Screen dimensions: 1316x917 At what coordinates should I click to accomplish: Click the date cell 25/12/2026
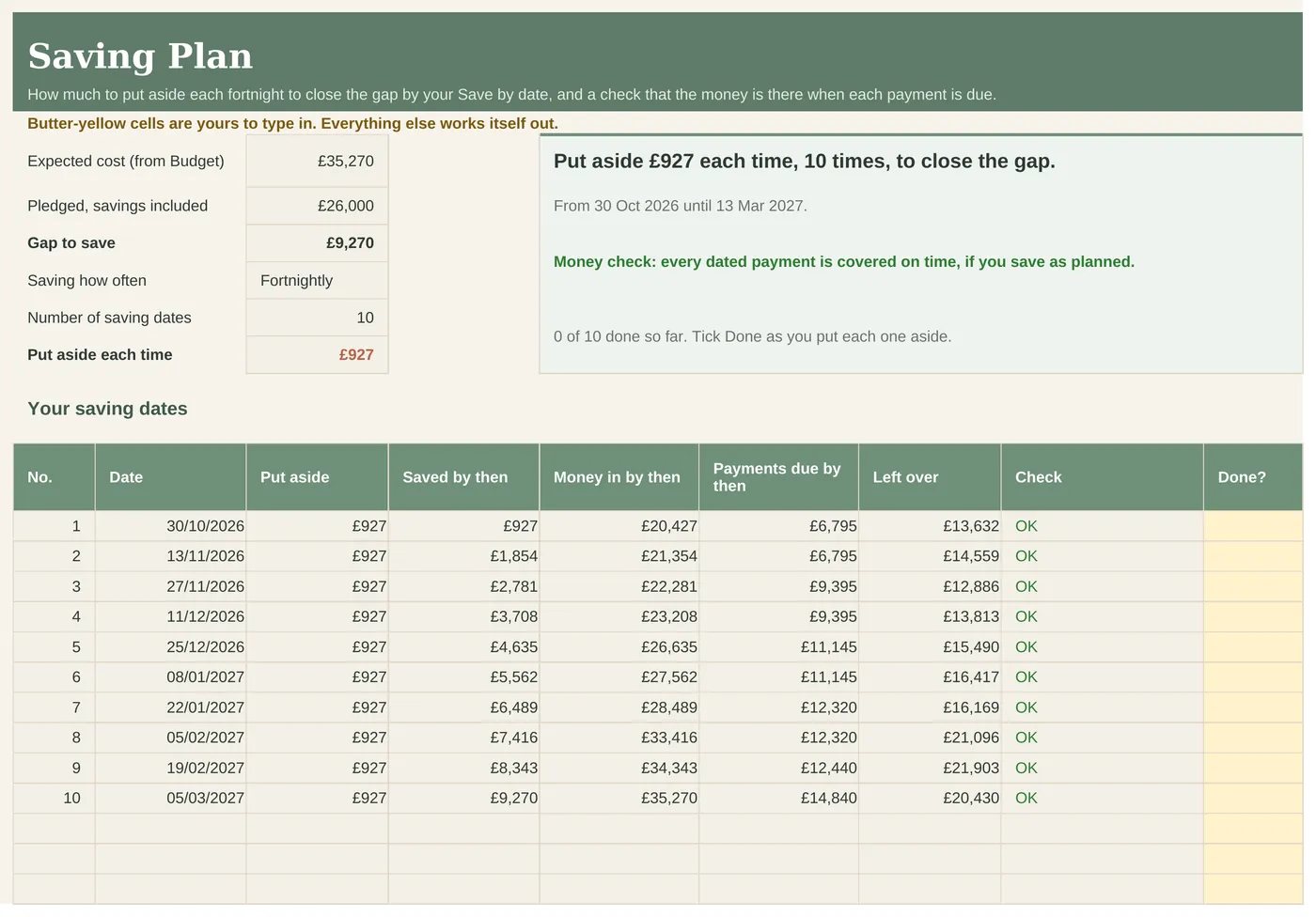pos(170,646)
